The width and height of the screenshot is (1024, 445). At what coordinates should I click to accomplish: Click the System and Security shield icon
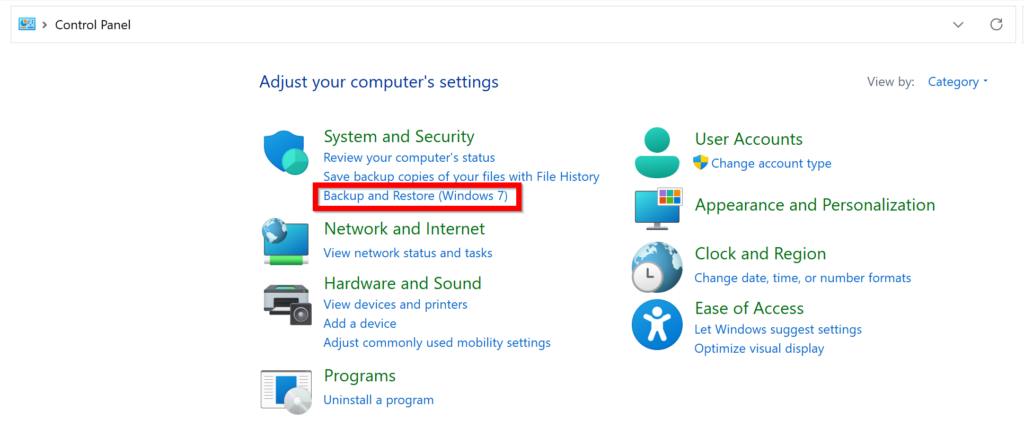[x=286, y=152]
